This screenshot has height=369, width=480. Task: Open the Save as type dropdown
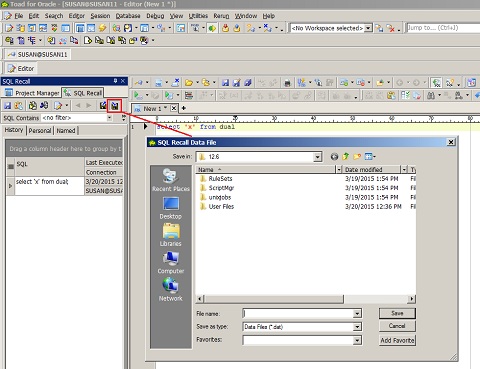point(357,327)
